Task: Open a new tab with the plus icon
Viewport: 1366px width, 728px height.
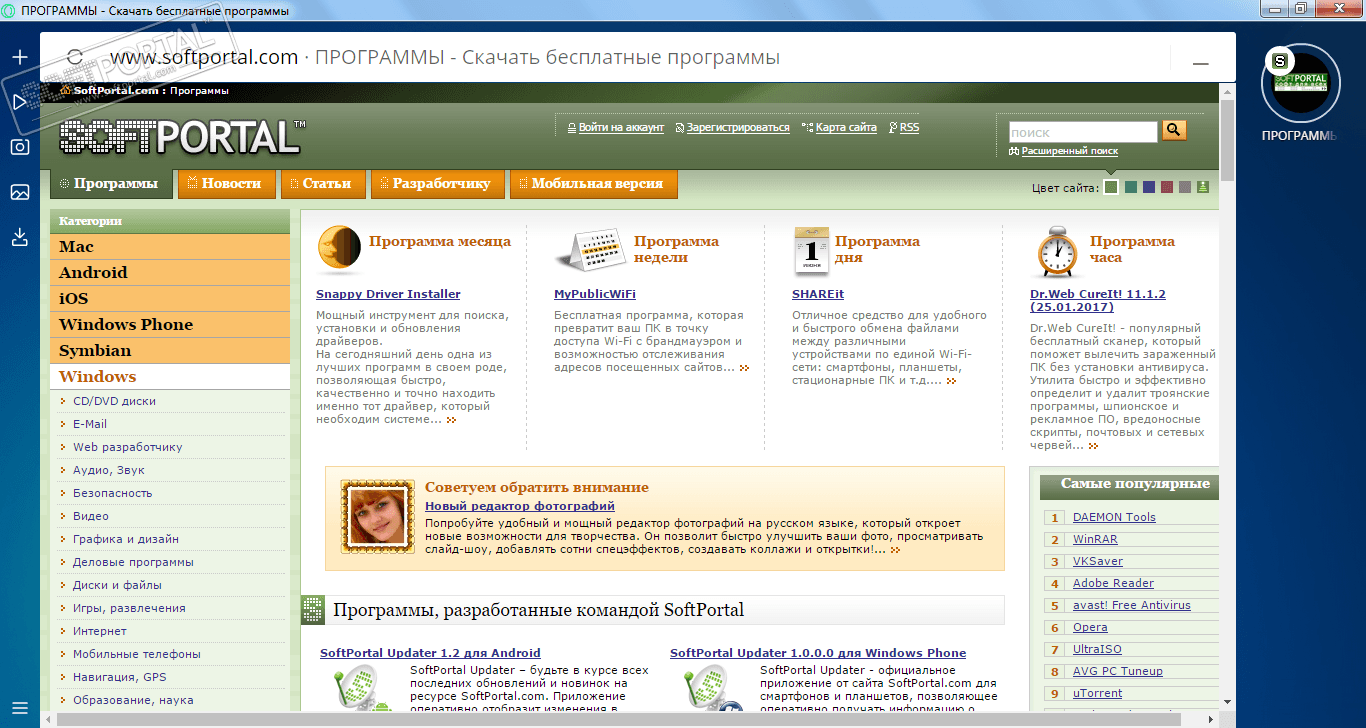Action: click(x=20, y=56)
